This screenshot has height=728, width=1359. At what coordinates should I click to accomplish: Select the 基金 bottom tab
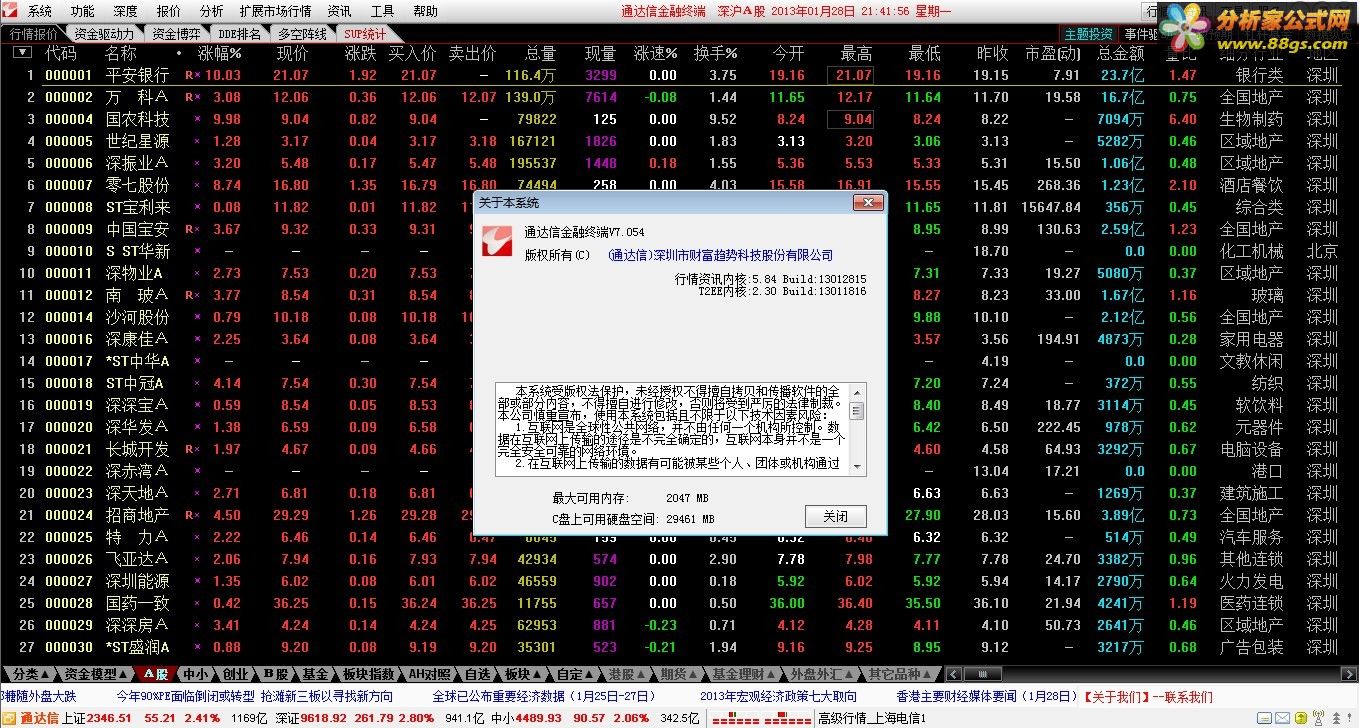coord(315,674)
